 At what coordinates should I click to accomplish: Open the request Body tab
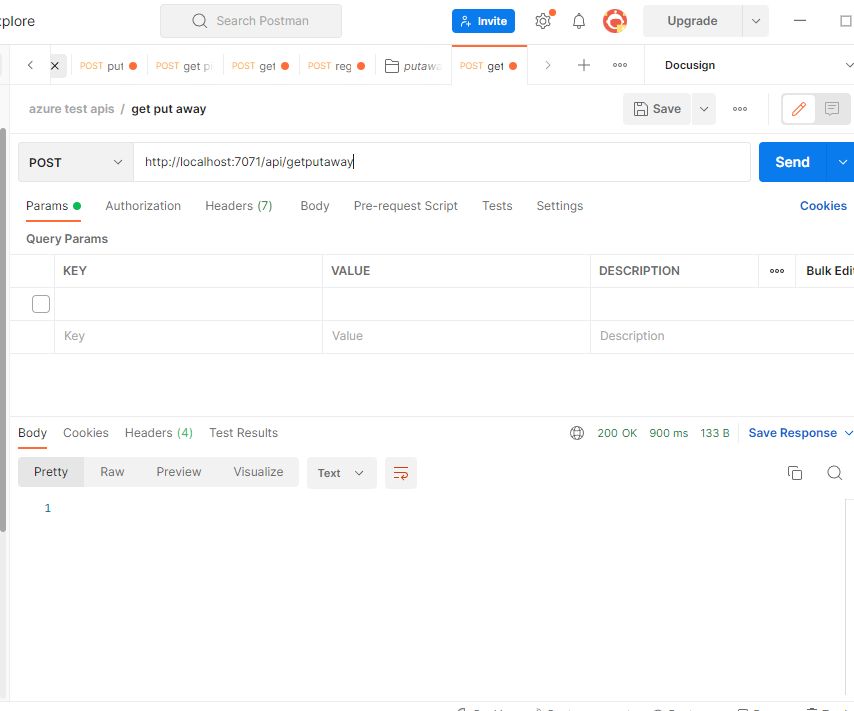(x=315, y=206)
